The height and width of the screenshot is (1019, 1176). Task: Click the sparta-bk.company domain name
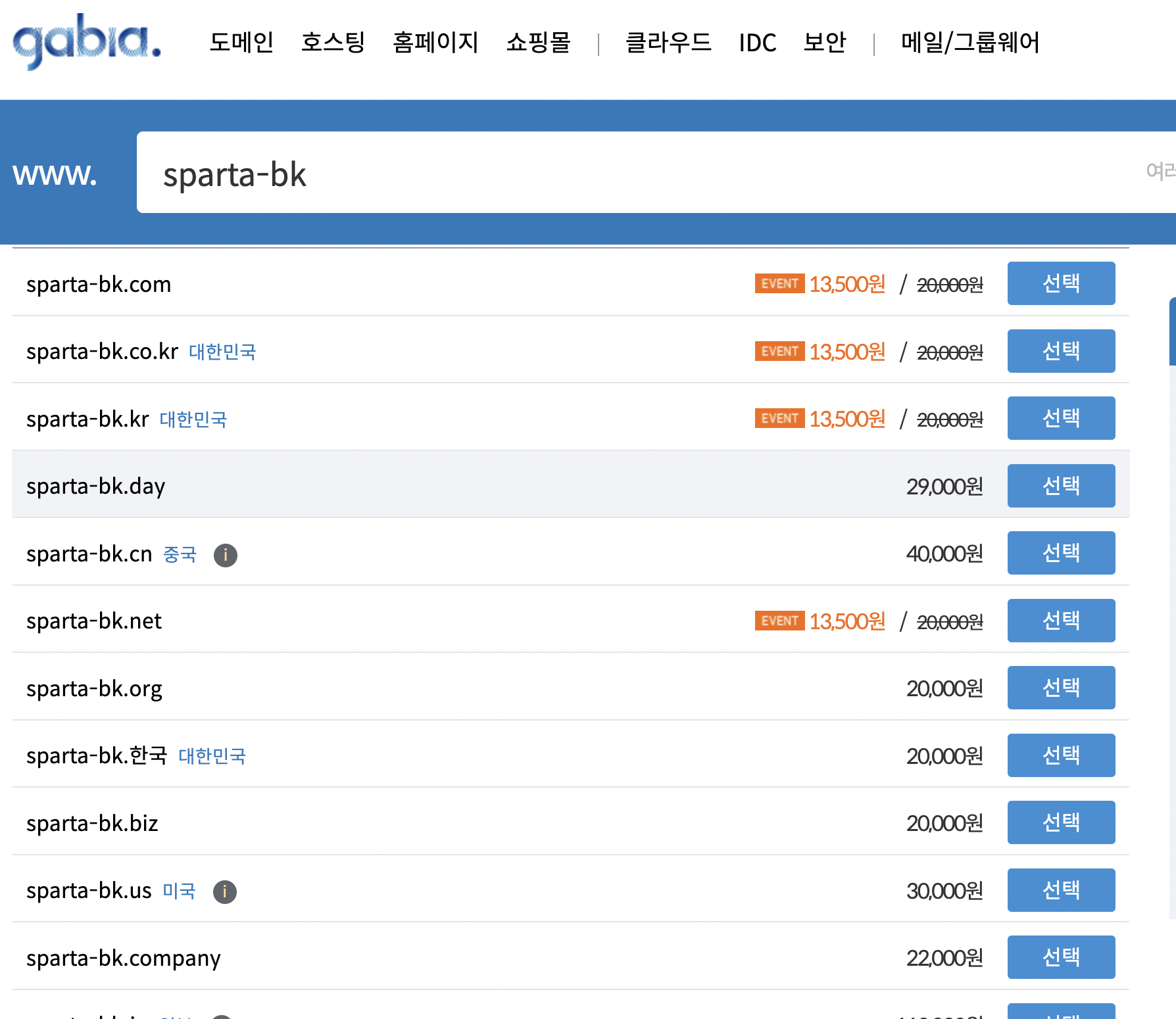point(124,959)
